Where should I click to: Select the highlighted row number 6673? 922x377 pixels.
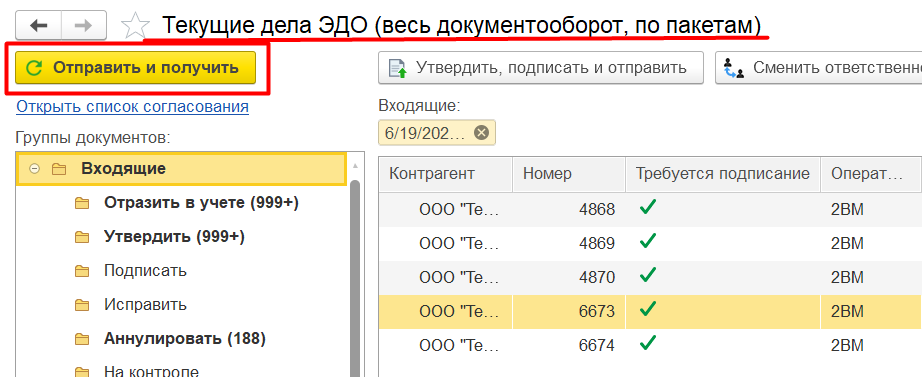(x=650, y=311)
